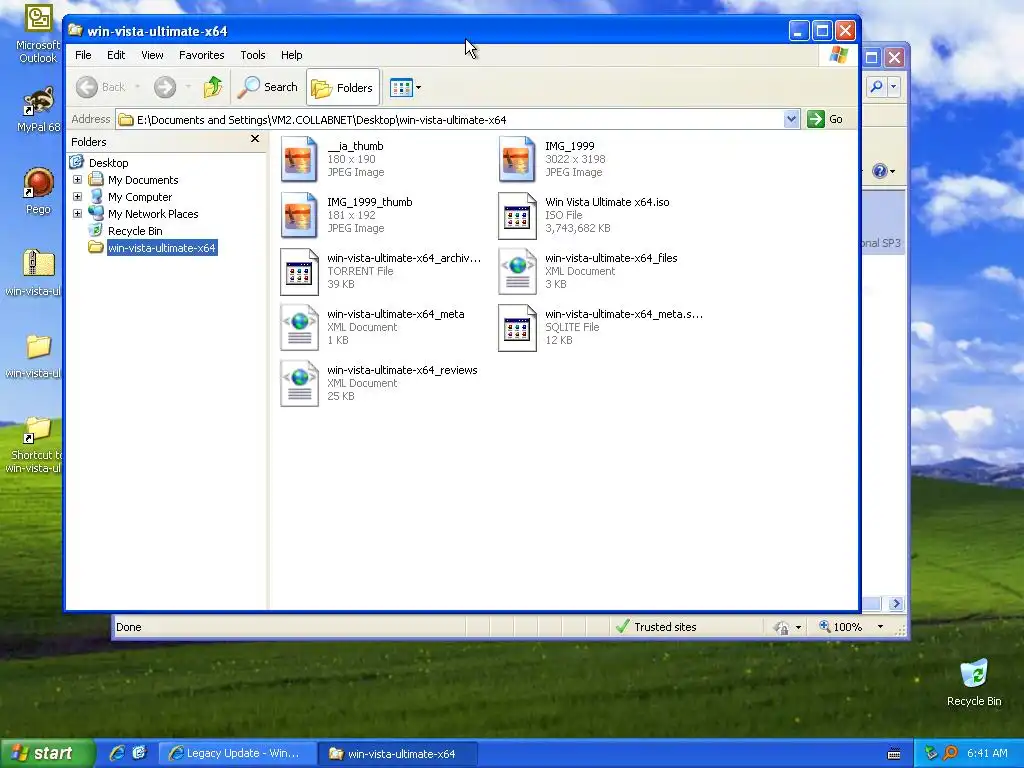Select the archive TORRENT file icon
This screenshot has height=768, width=1024.
298,271
